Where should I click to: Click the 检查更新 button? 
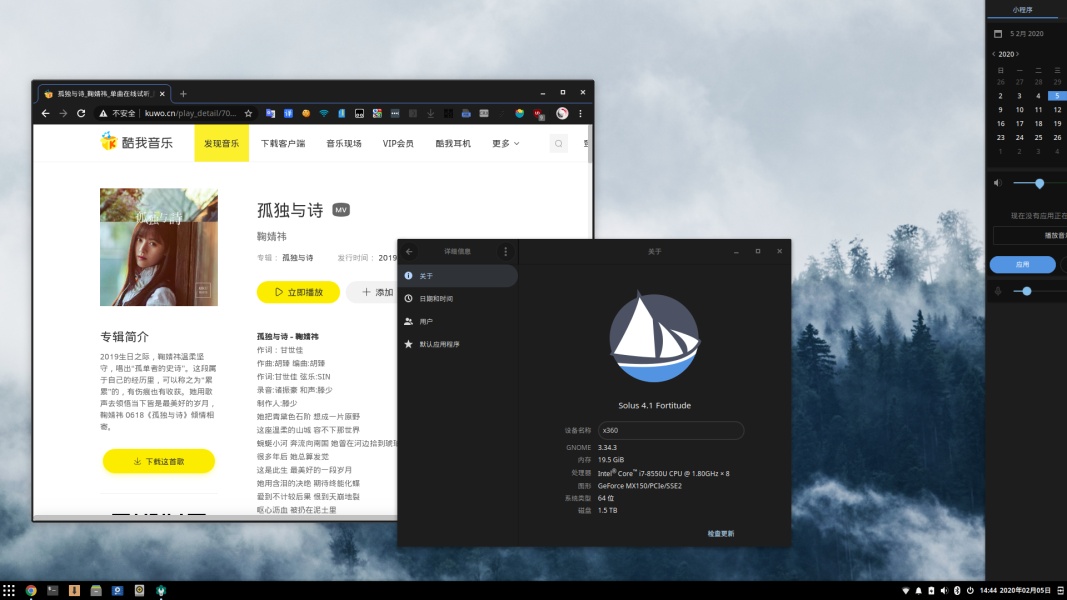tap(721, 533)
